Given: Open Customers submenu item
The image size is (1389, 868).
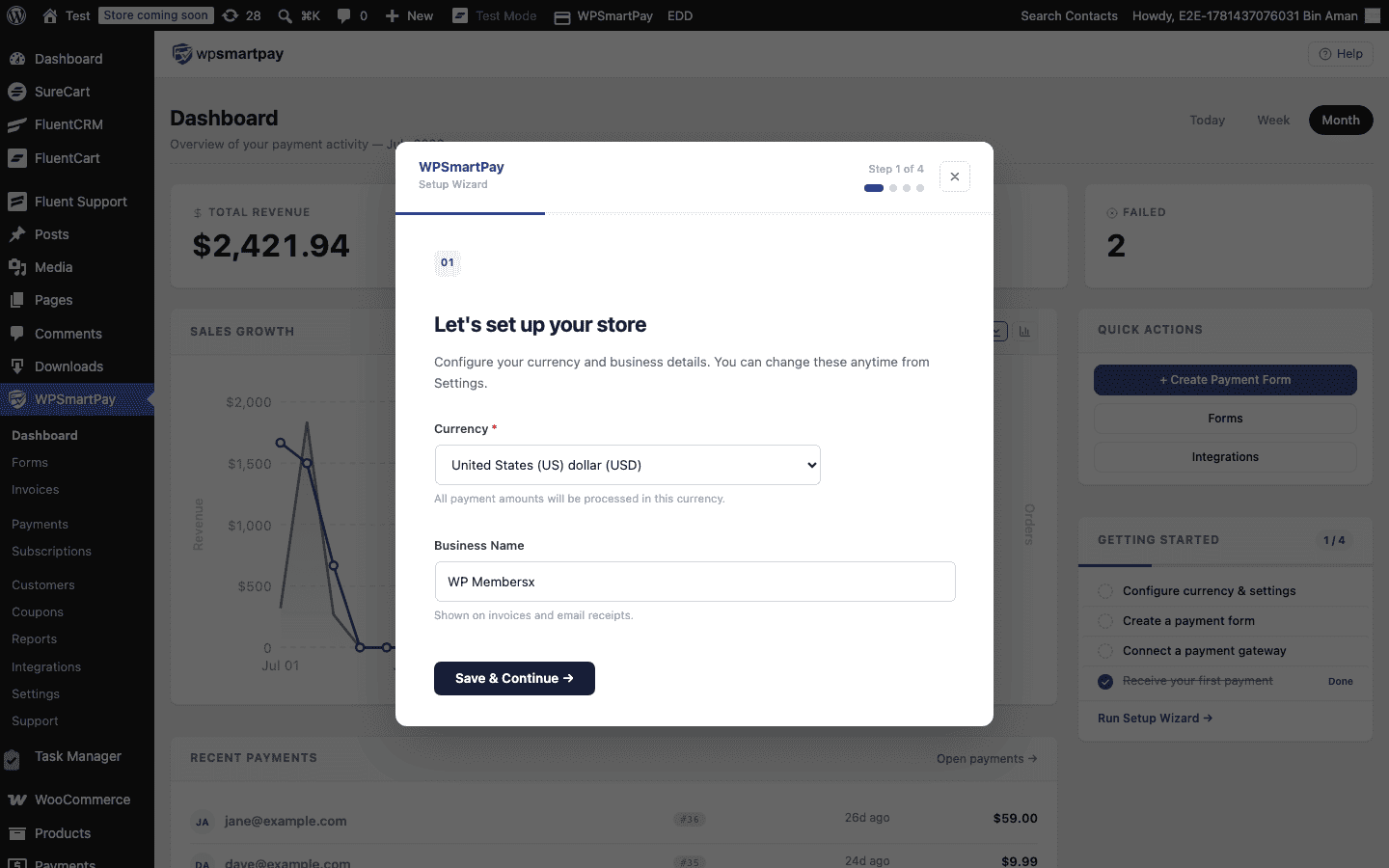Looking at the screenshot, I should pyautogui.click(x=42, y=585).
